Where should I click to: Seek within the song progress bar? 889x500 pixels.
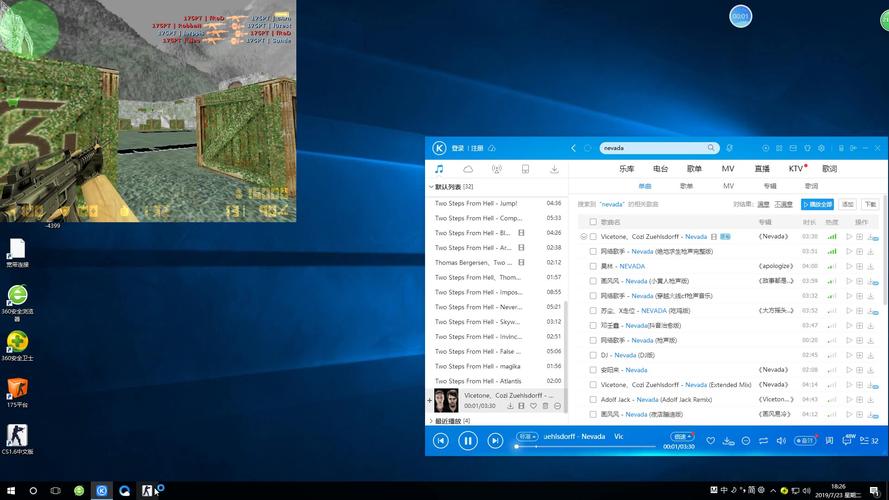tap(586, 447)
